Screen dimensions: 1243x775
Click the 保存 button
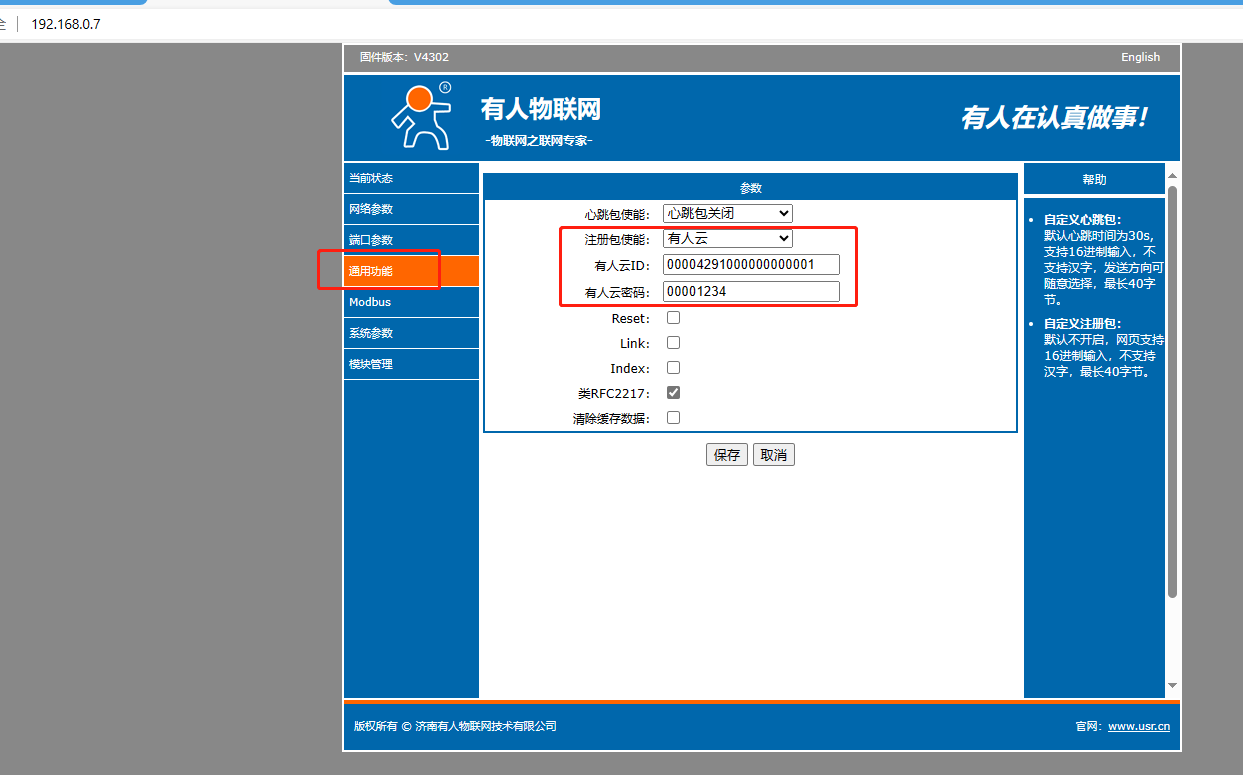point(727,455)
